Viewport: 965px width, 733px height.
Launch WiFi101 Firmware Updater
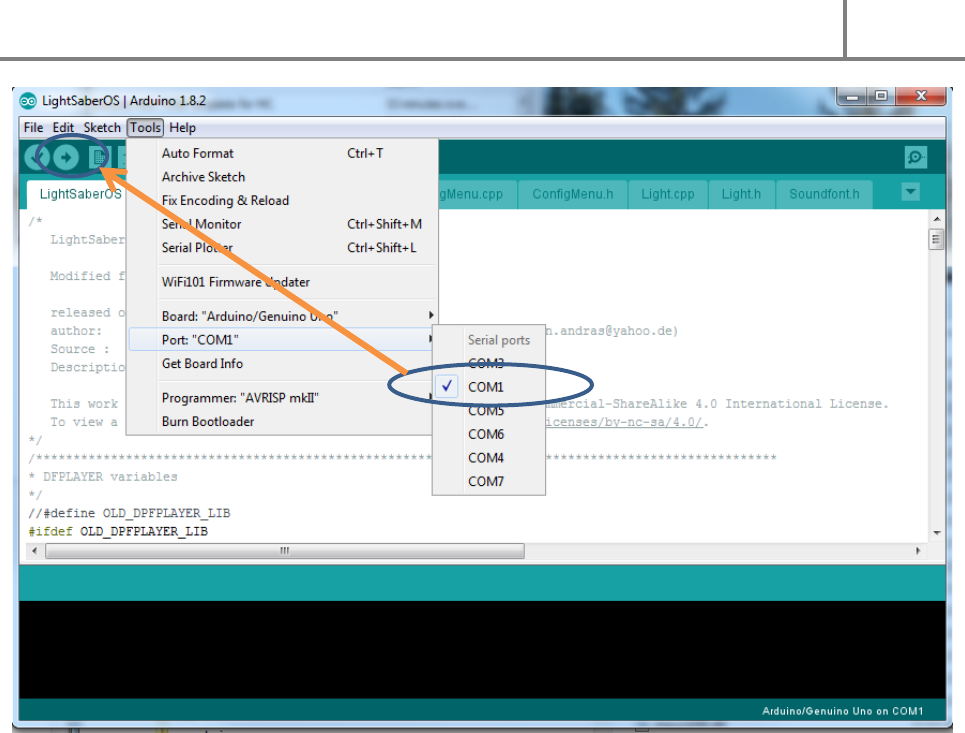coord(282,282)
